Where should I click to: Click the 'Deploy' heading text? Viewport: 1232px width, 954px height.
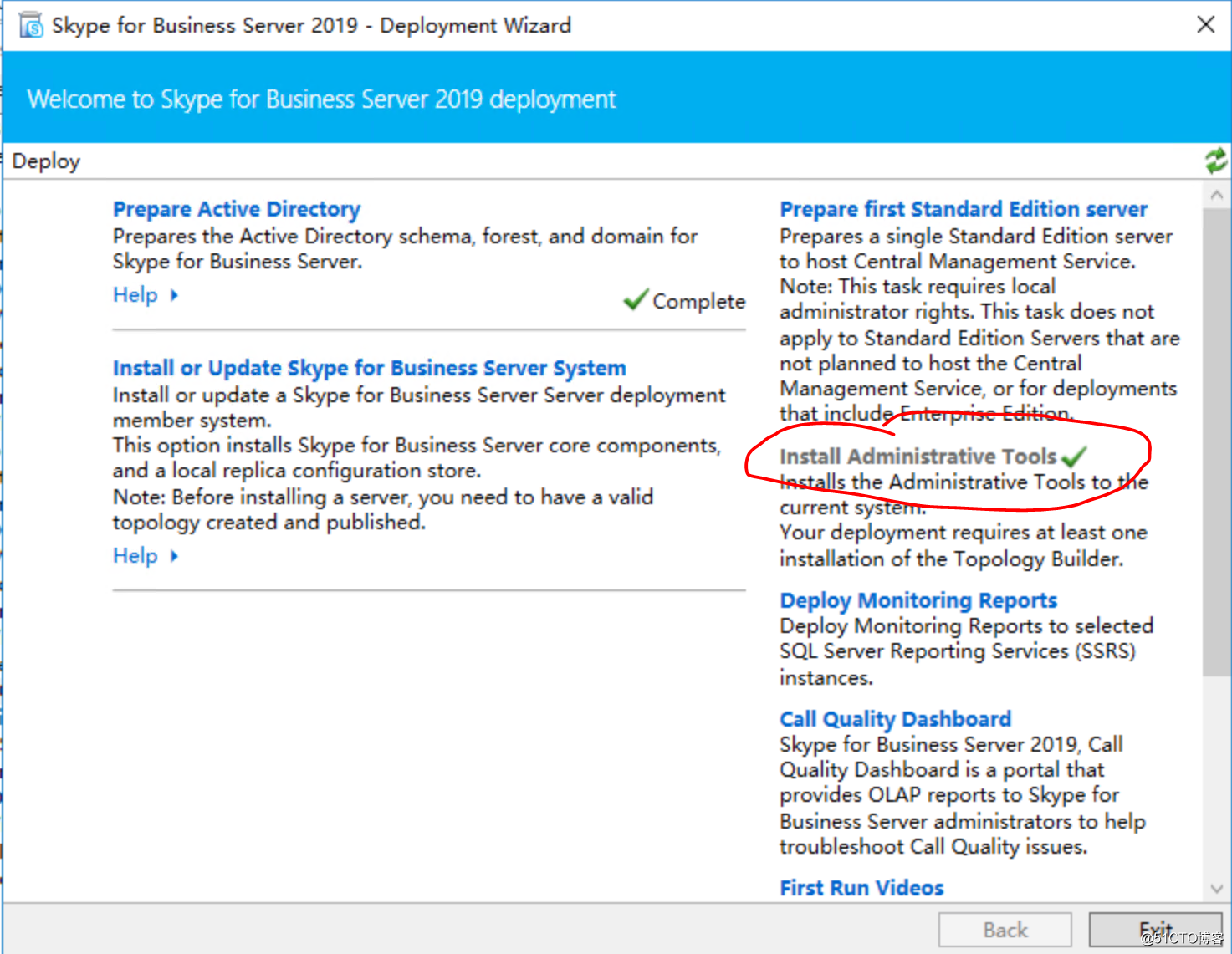point(46,161)
